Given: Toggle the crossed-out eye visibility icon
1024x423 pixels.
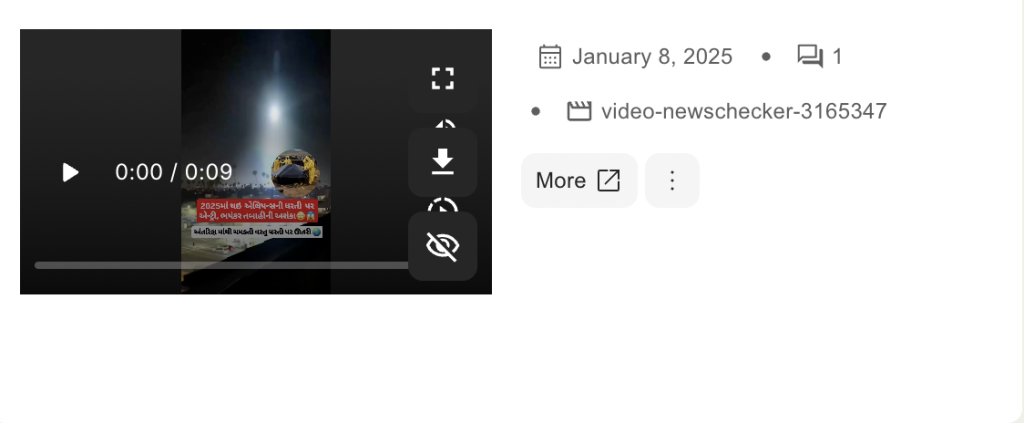Looking at the screenshot, I should click(443, 246).
